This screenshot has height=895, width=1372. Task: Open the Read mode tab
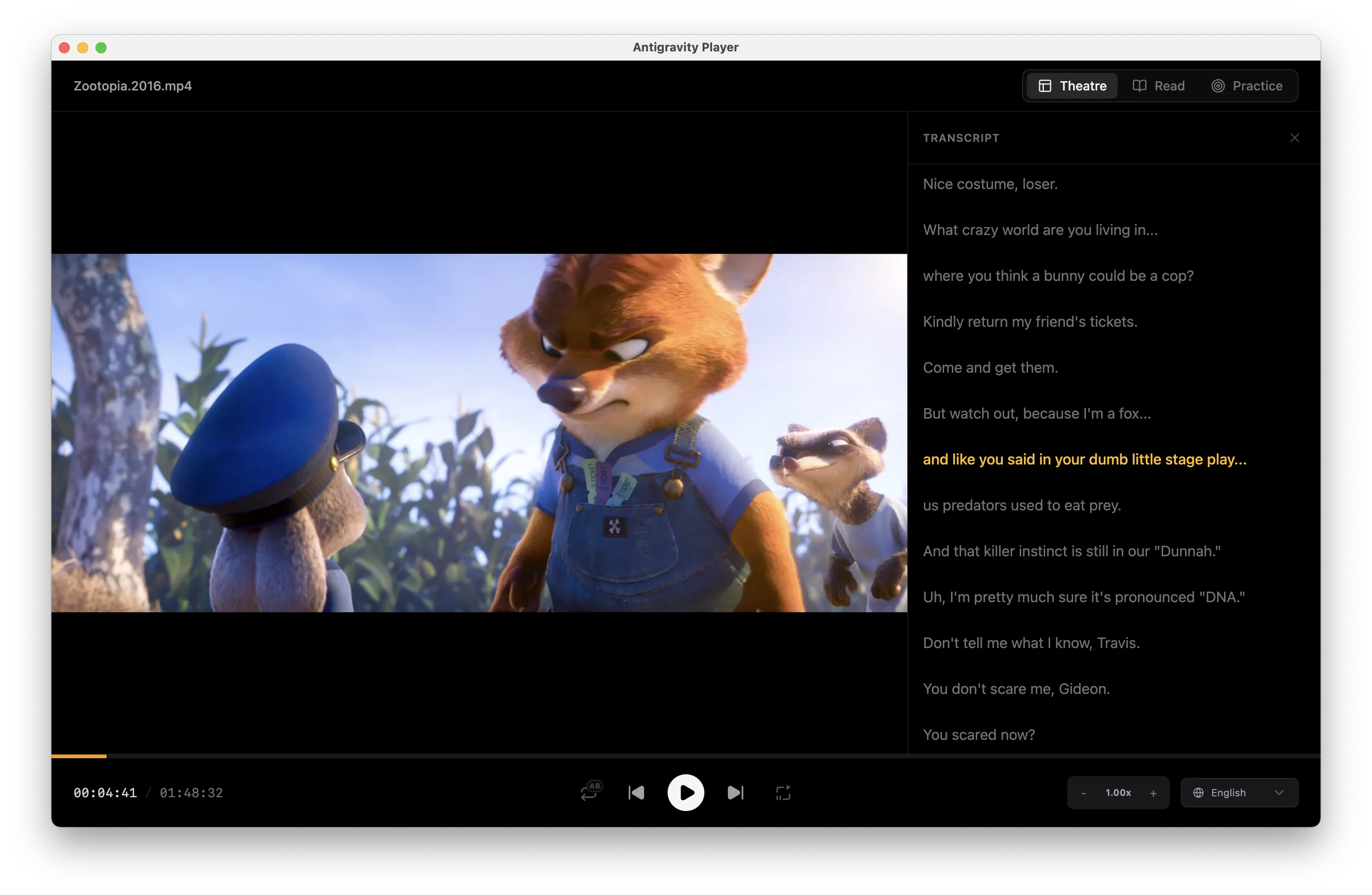pyautogui.click(x=1158, y=86)
